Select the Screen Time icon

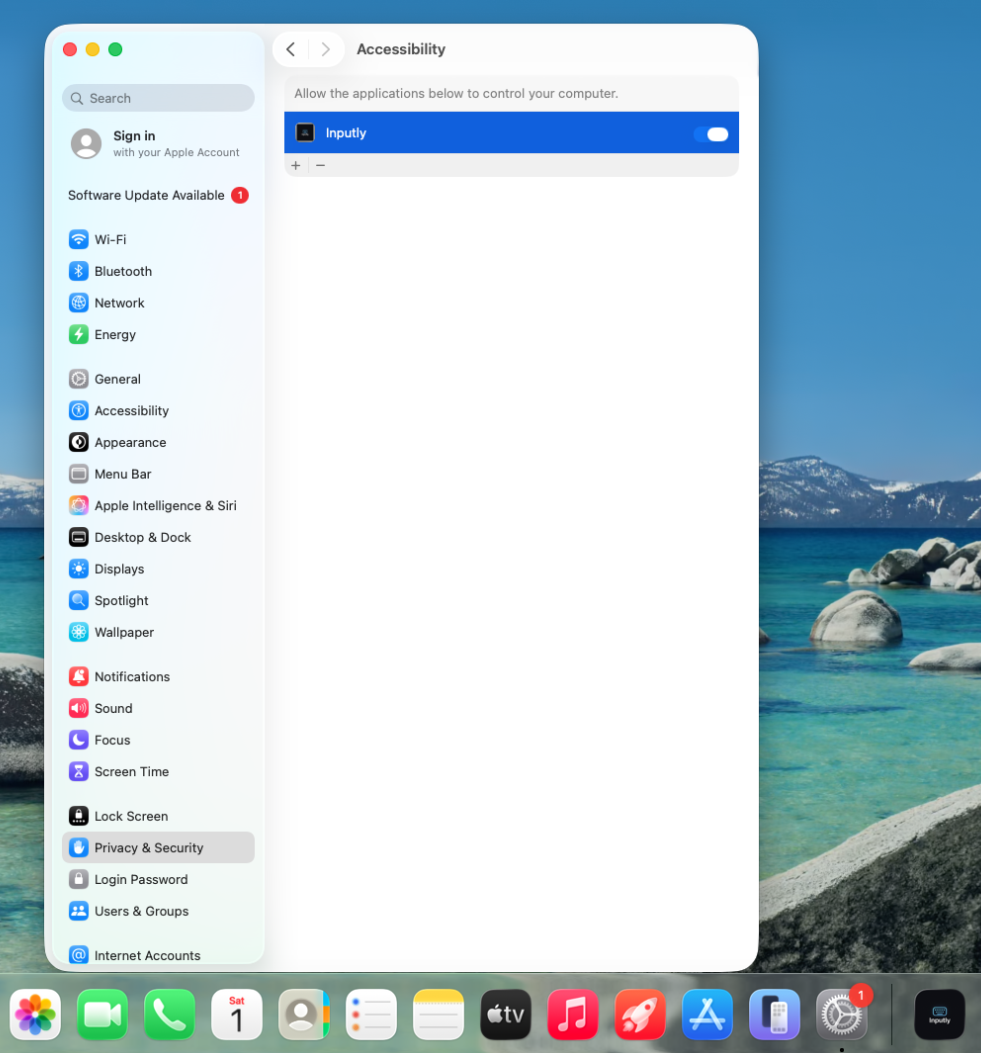tap(79, 772)
